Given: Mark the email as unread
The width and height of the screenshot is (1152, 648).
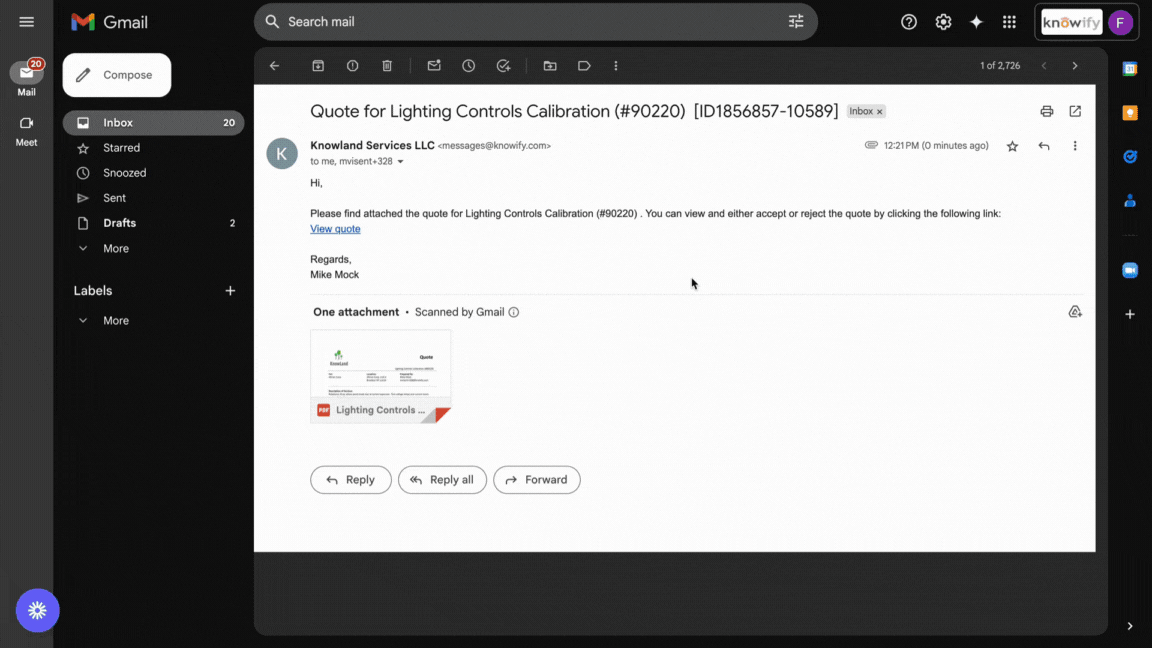Looking at the screenshot, I should coord(434,66).
